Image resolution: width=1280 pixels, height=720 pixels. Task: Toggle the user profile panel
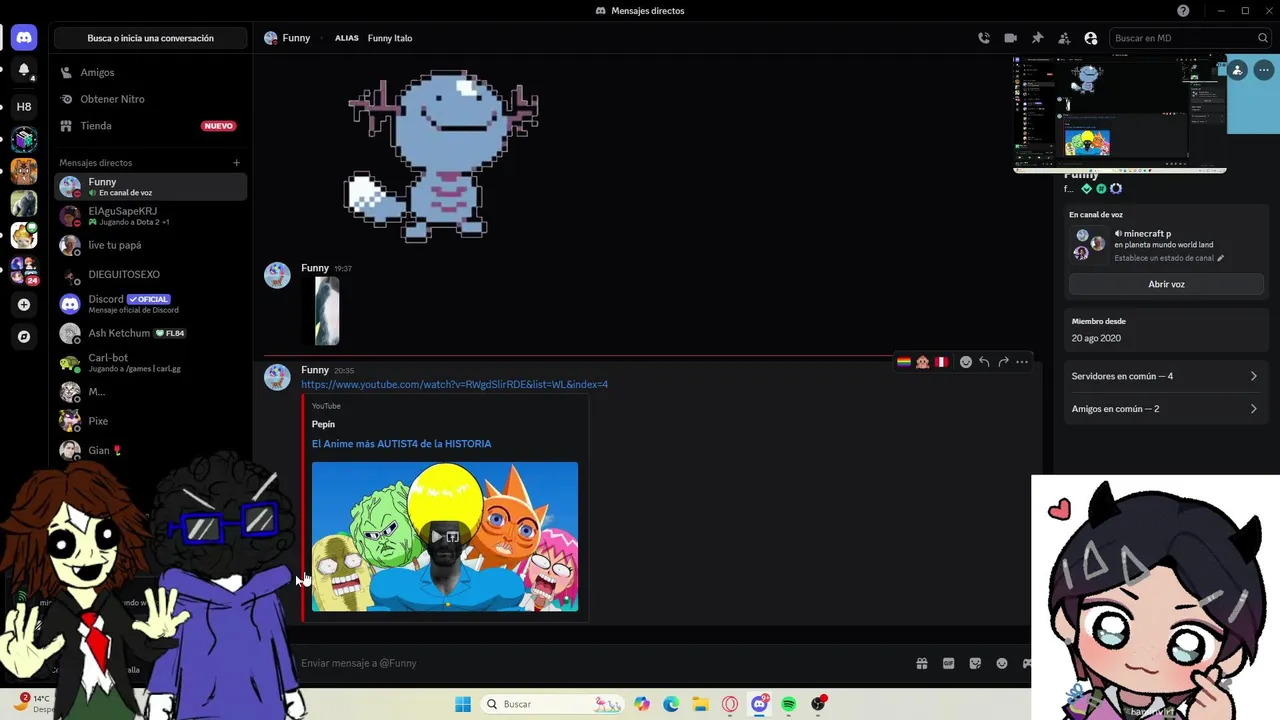[1091, 38]
